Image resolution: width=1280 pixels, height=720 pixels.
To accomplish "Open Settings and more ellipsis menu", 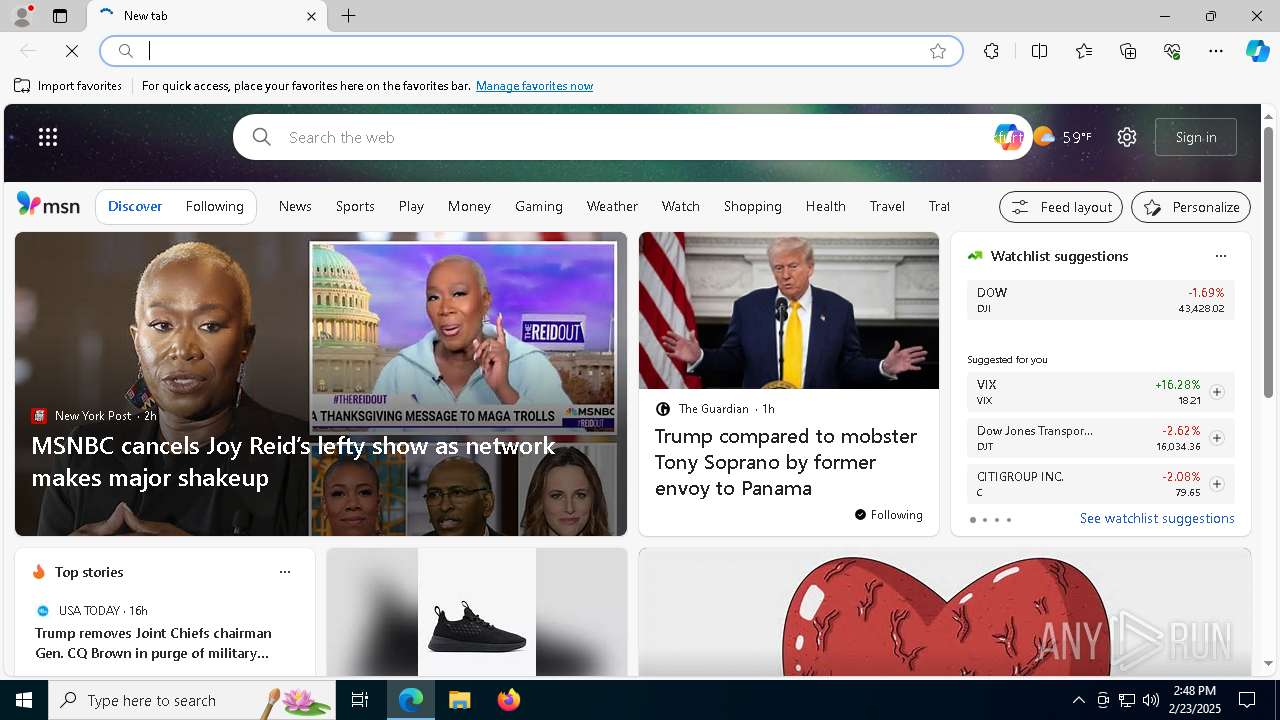I will (1216, 51).
